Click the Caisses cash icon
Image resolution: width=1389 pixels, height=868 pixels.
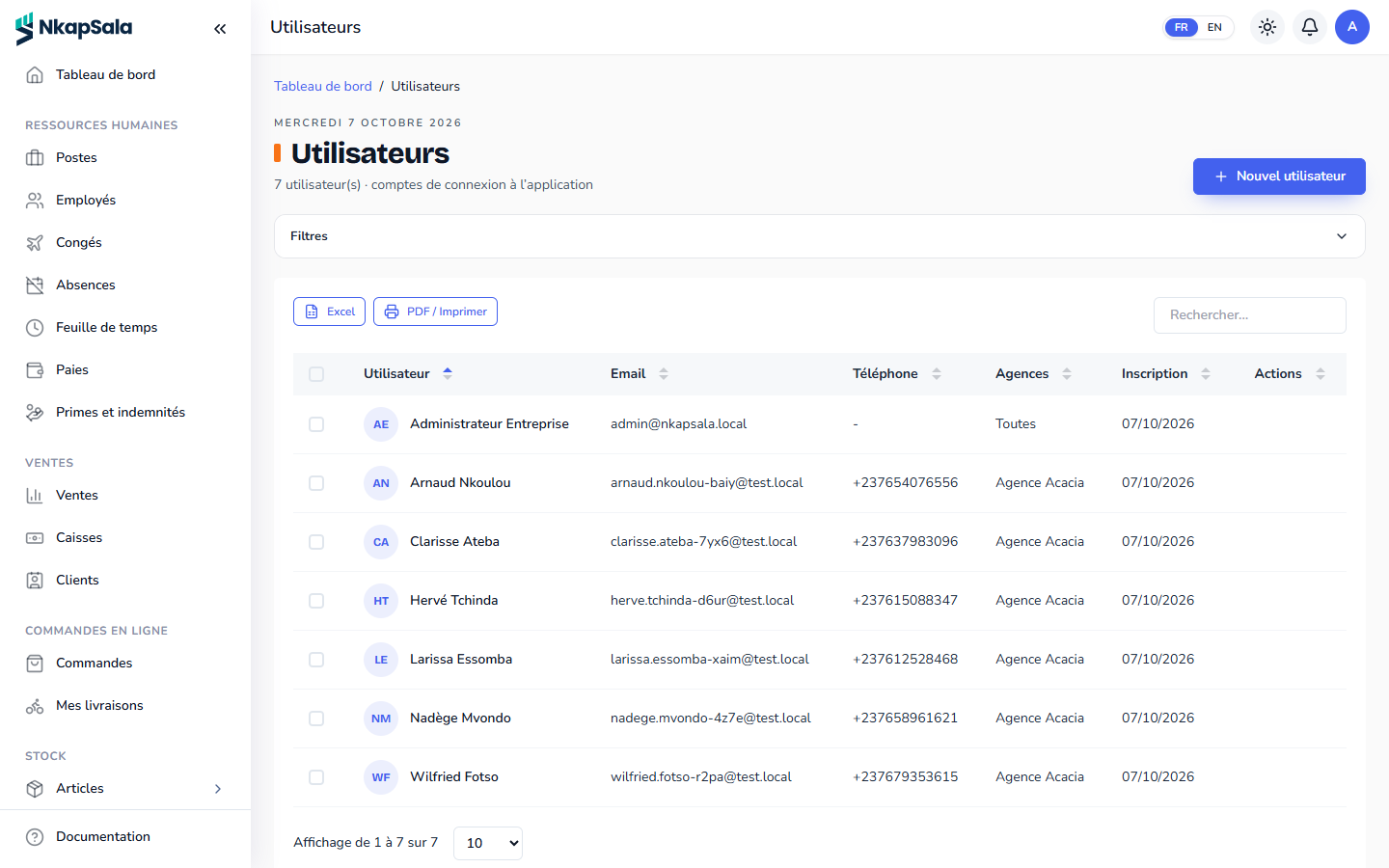35,538
